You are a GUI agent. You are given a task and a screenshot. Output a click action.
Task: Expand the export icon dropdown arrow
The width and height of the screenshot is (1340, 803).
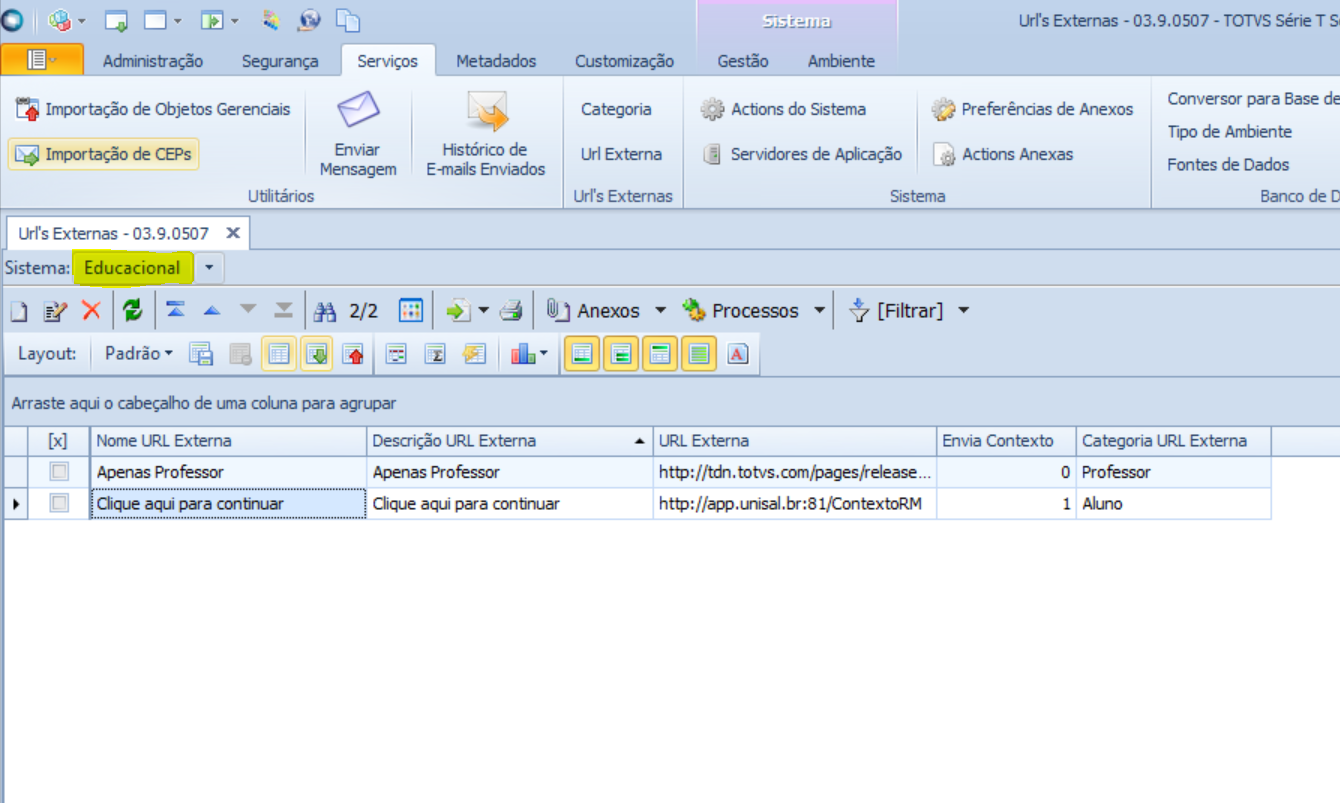484,311
